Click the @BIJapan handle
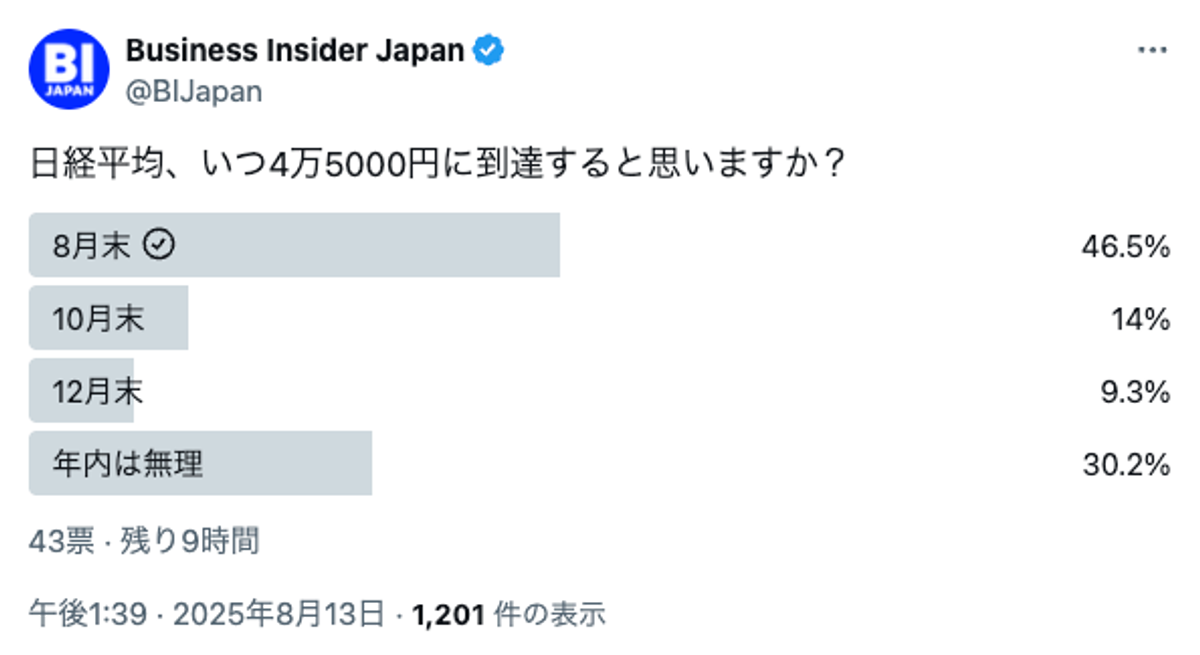Viewport: 1200px width, 655px height. tap(194, 92)
